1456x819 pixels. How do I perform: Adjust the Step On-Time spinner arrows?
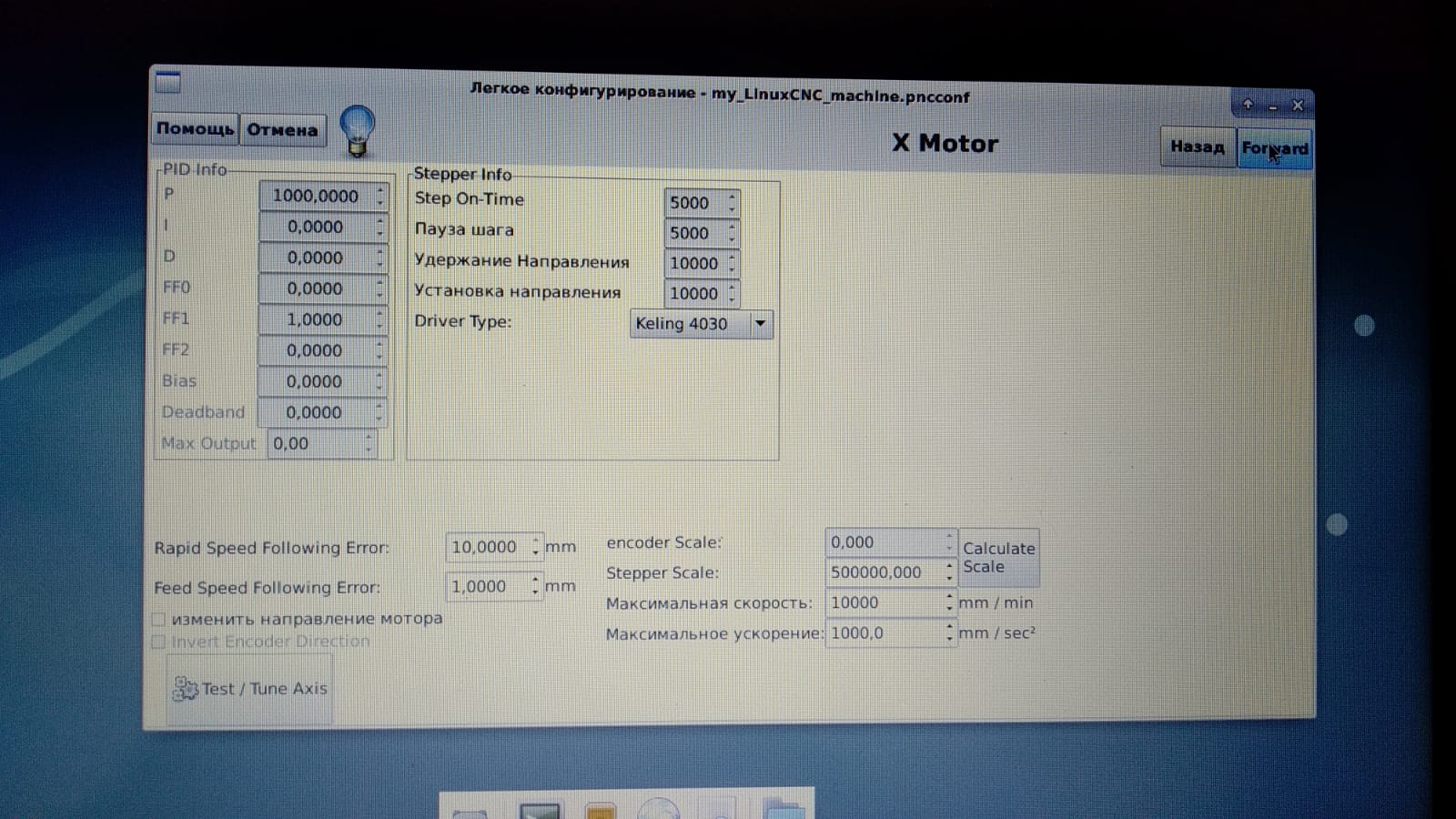coord(733,203)
